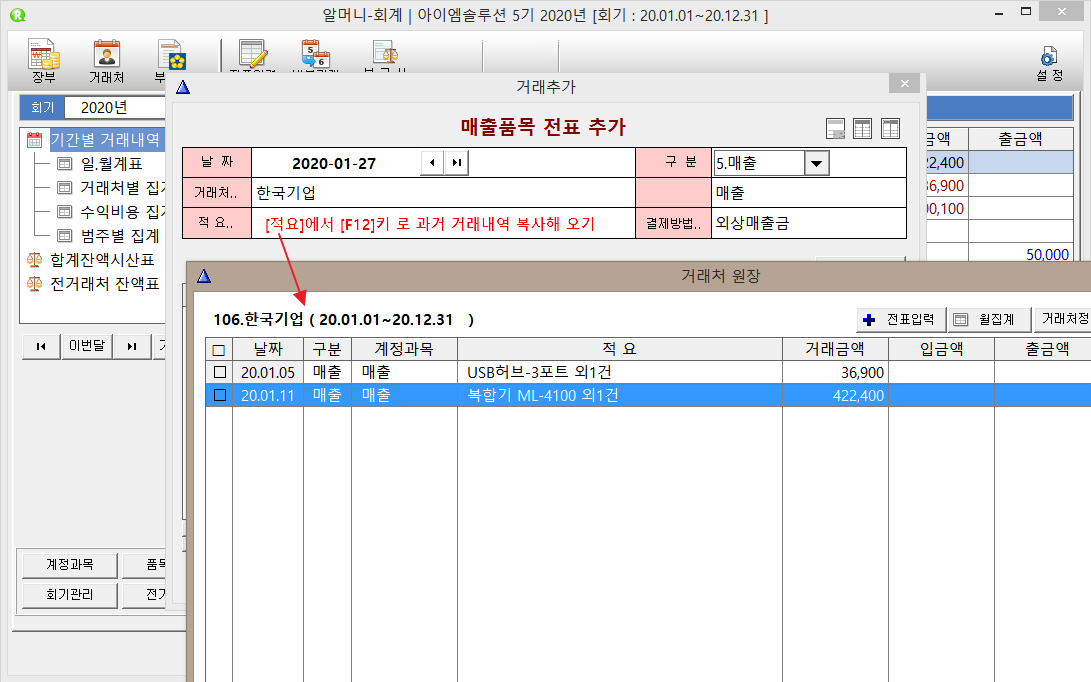Select the USB허브-3포트 외1건 row
Screen dimensions: 1091x682
pyautogui.click(x=648, y=372)
